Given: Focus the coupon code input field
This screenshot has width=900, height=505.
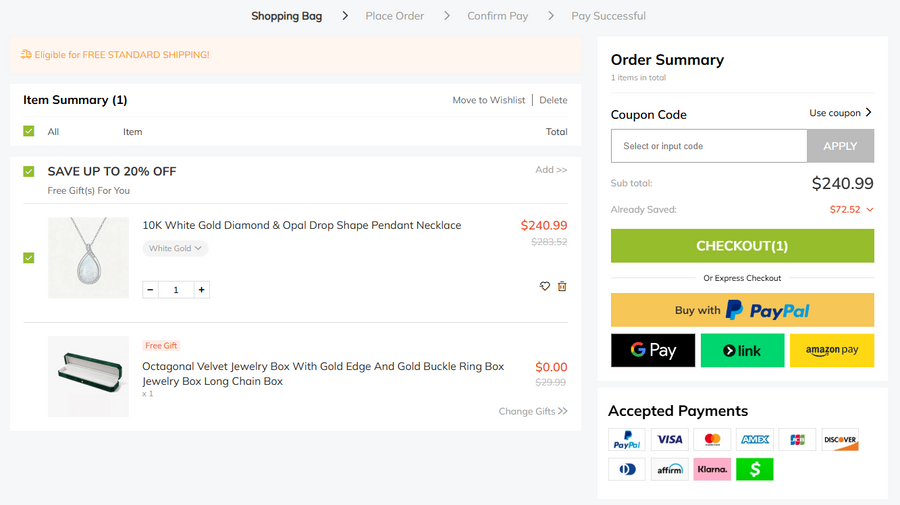Looking at the screenshot, I should coord(708,146).
